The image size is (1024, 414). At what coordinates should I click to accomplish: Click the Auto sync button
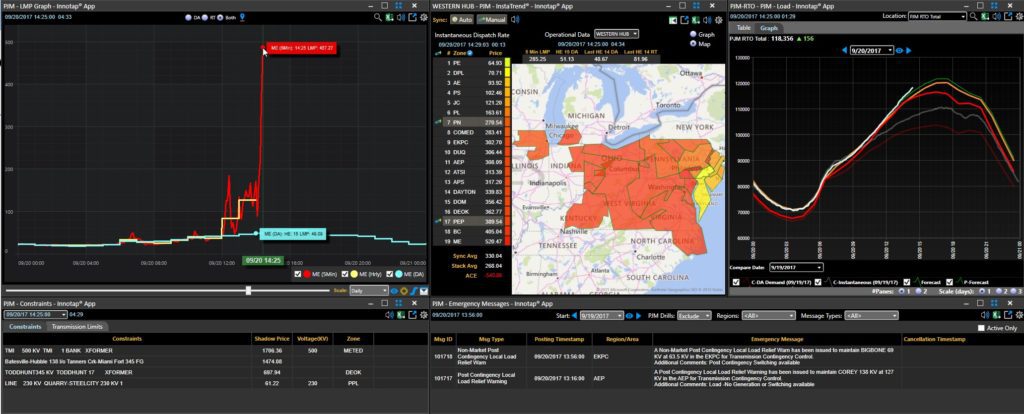coord(460,20)
